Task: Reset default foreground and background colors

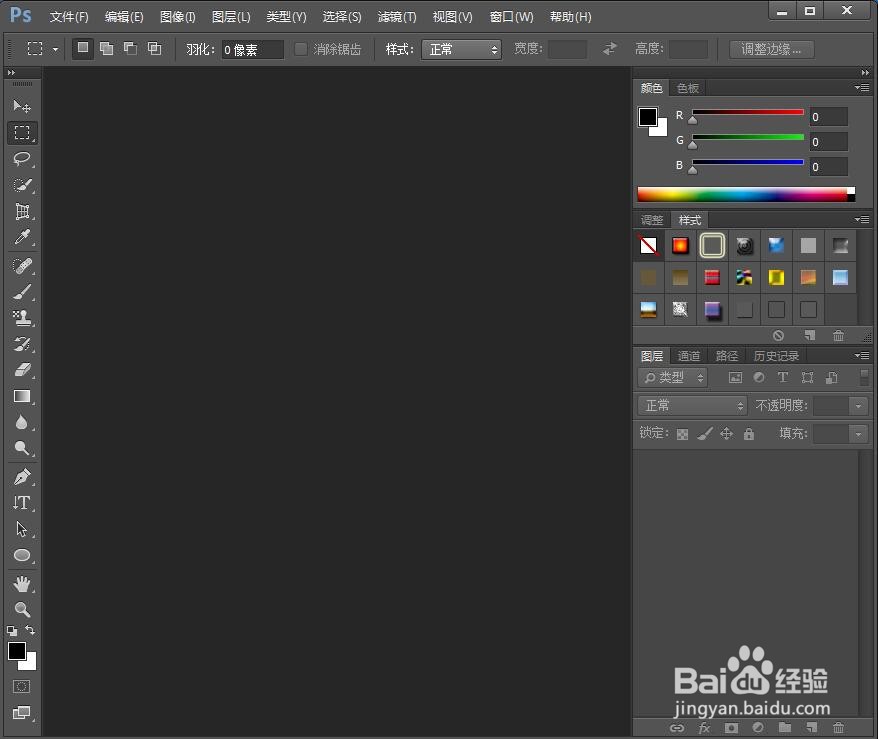Action: 12,631
